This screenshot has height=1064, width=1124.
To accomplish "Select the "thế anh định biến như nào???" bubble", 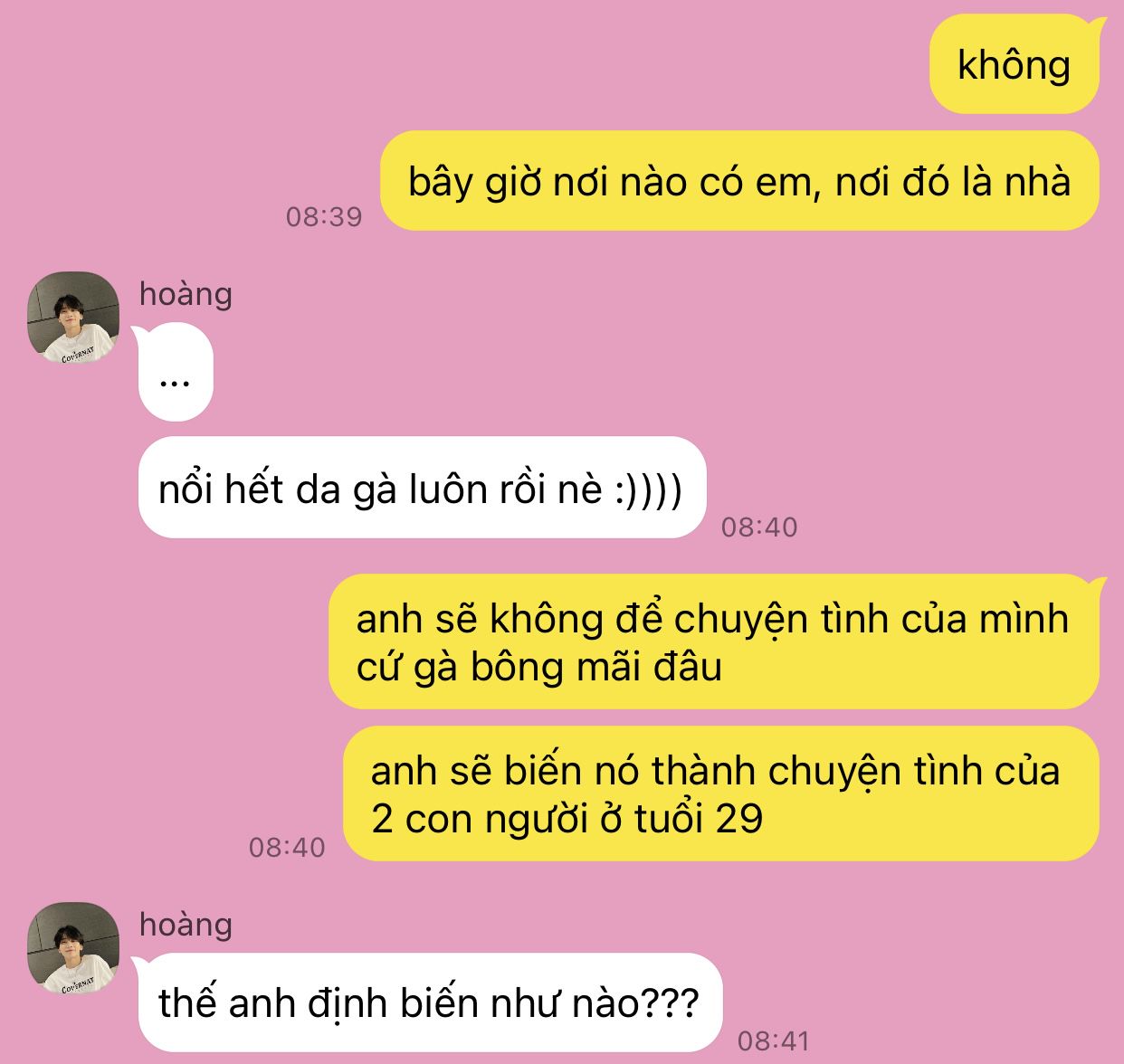I will click(429, 1002).
